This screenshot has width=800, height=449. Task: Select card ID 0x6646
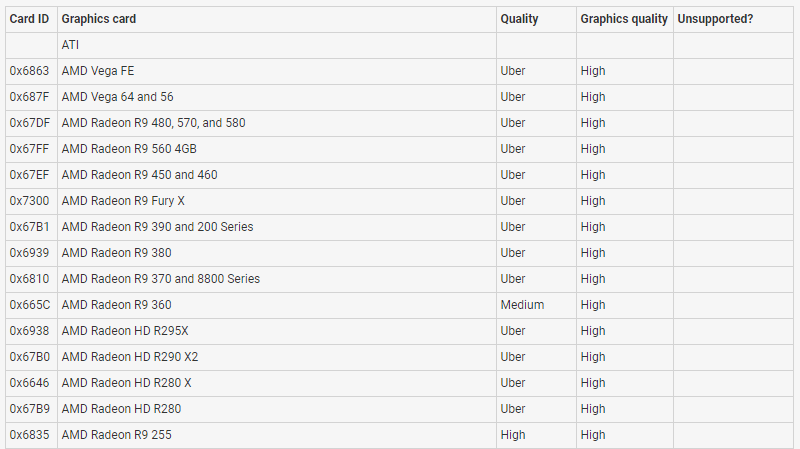(x=30, y=383)
